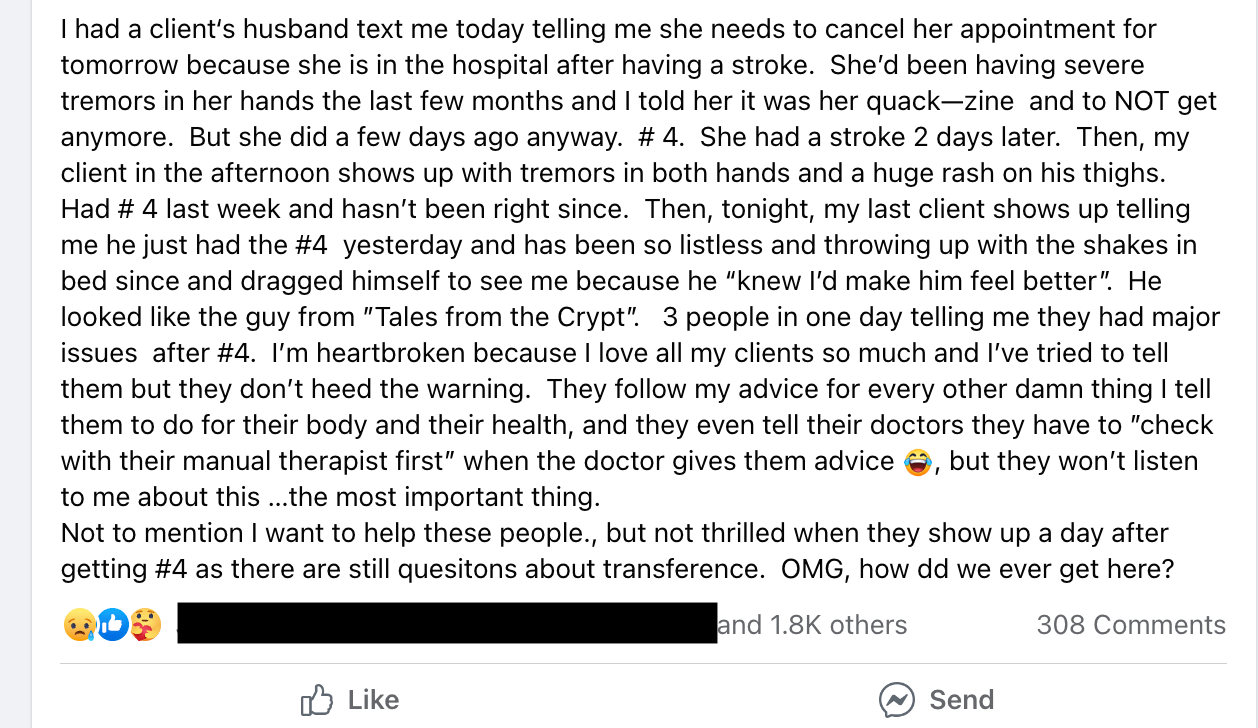Click the blue thumbs-up reaction icon
The height and width of the screenshot is (728, 1258).
pyautogui.click(x=111, y=625)
